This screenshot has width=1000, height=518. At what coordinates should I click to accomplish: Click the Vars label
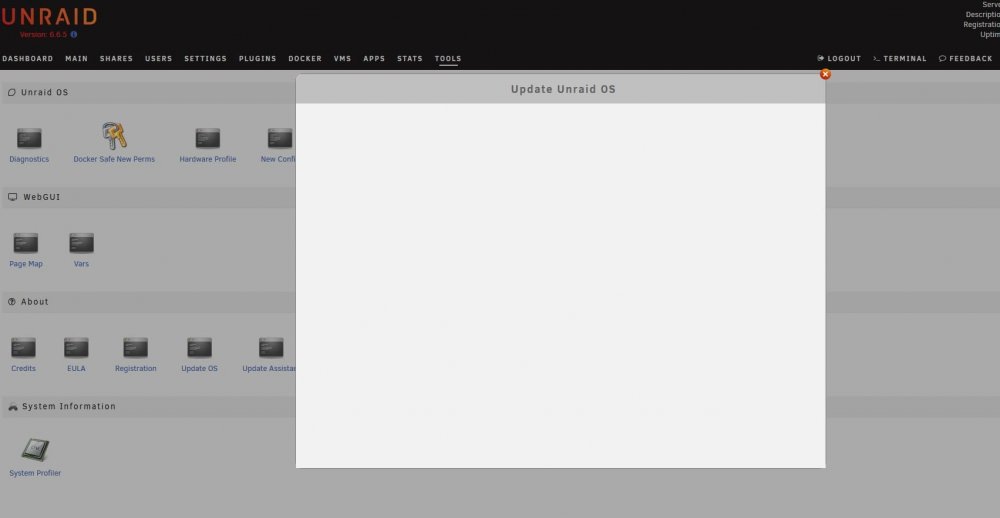click(82, 264)
